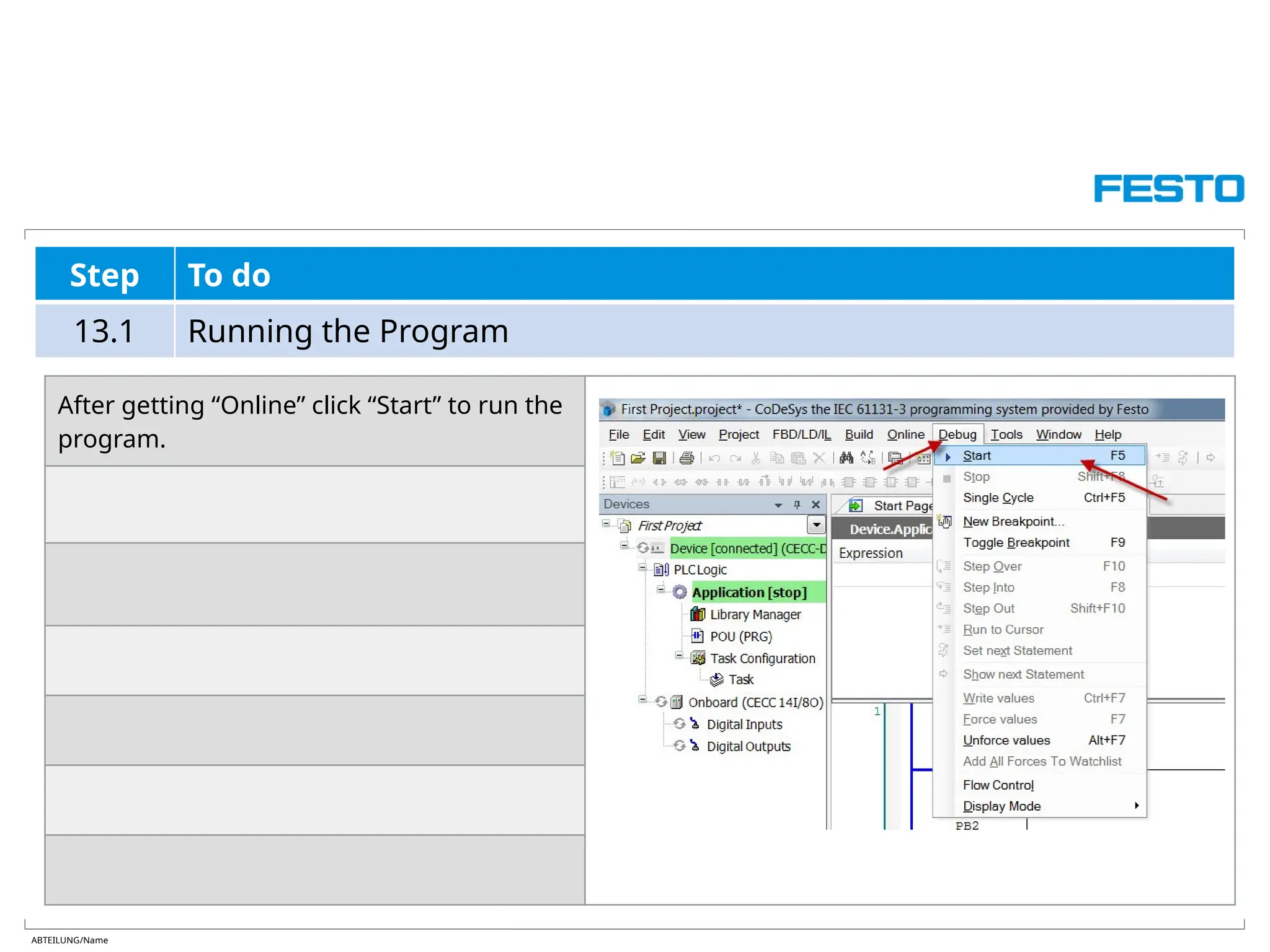Collapse the PLC Logic node

[643, 567]
